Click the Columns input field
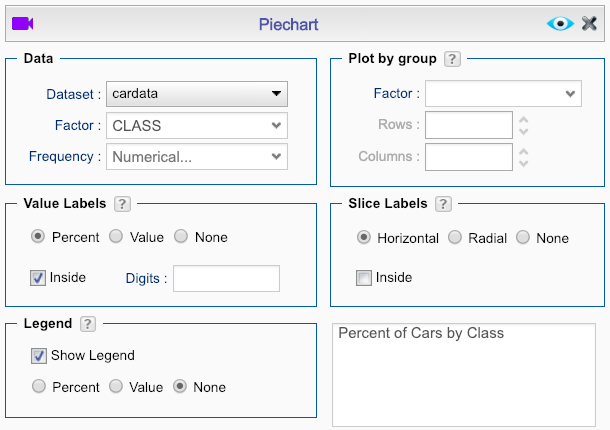 (x=469, y=157)
